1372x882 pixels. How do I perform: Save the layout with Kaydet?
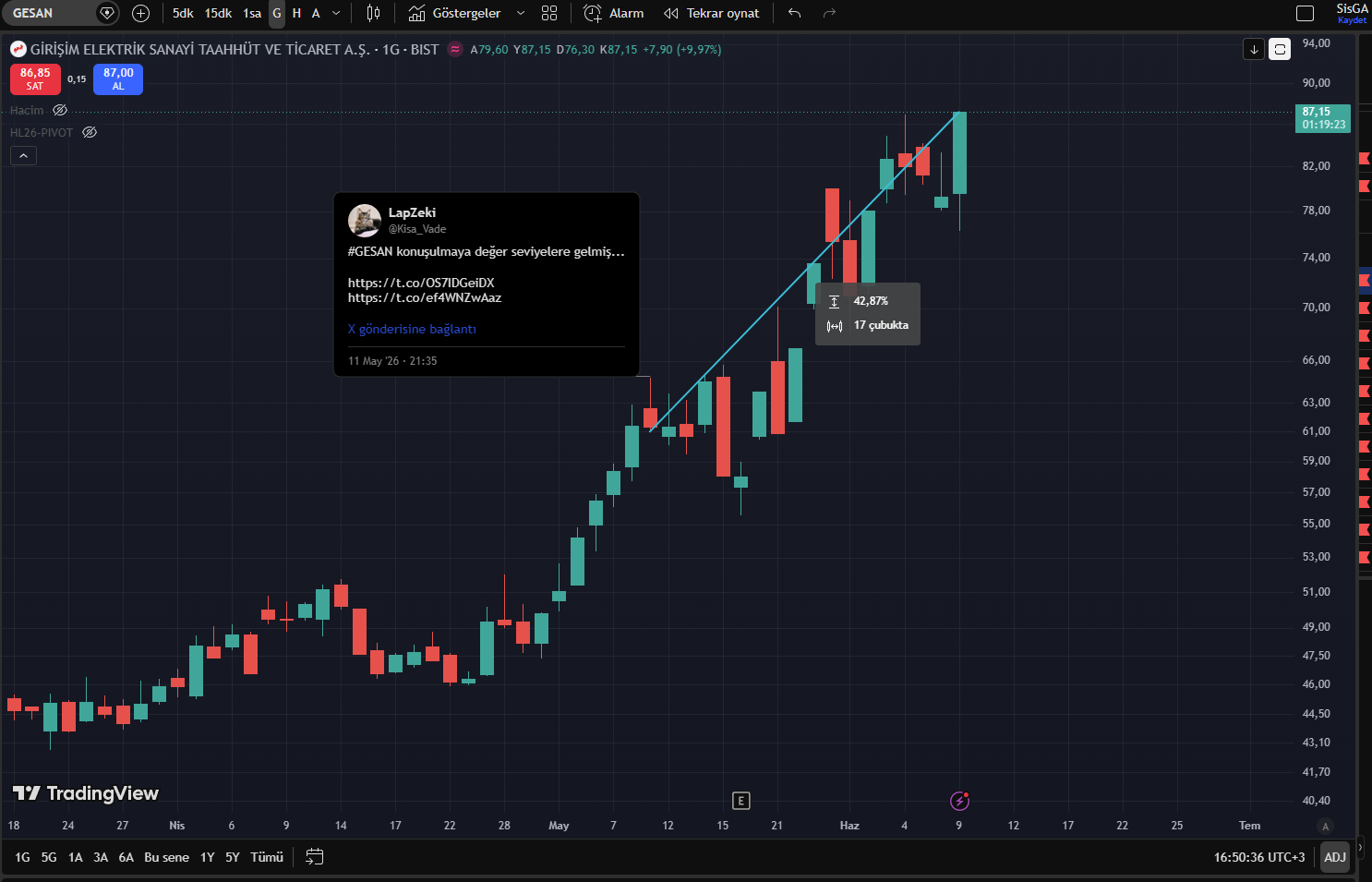pyautogui.click(x=1352, y=20)
